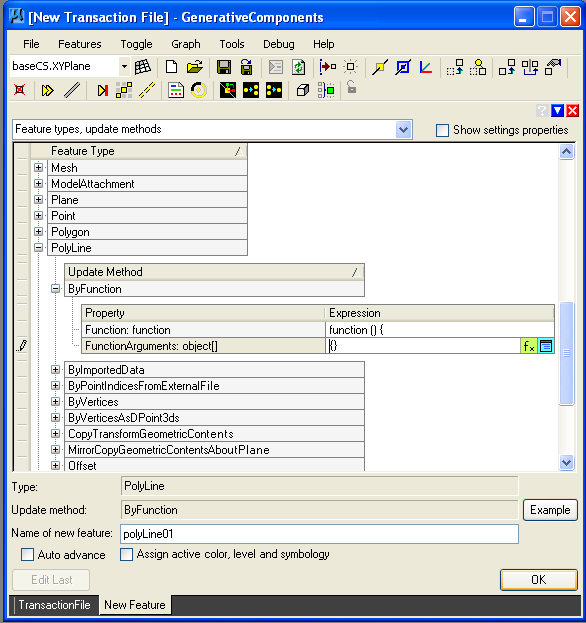This screenshot has height=623, width=586.
Task: Open the Debug menu
Action: 278,44
